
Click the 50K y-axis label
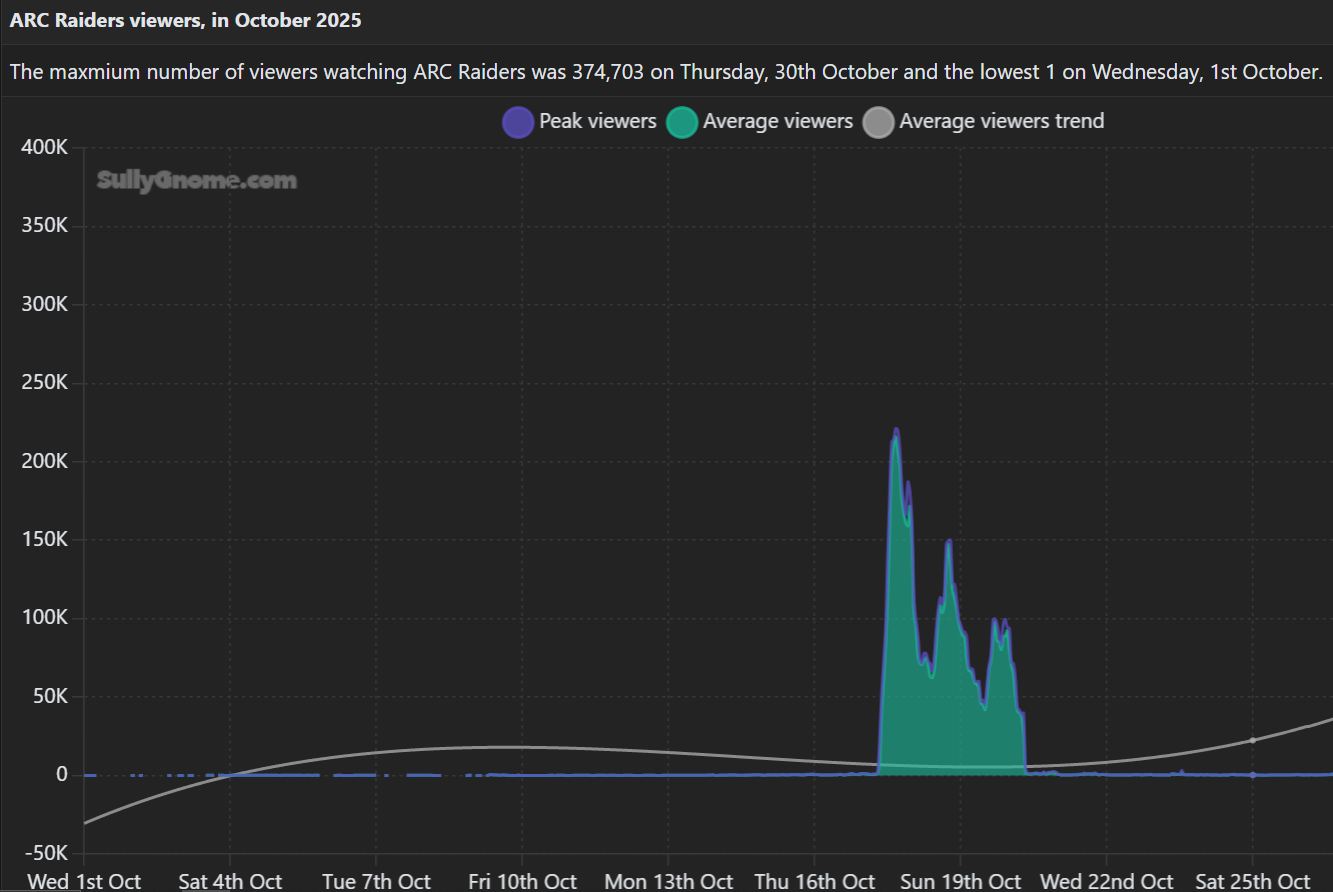49,697
